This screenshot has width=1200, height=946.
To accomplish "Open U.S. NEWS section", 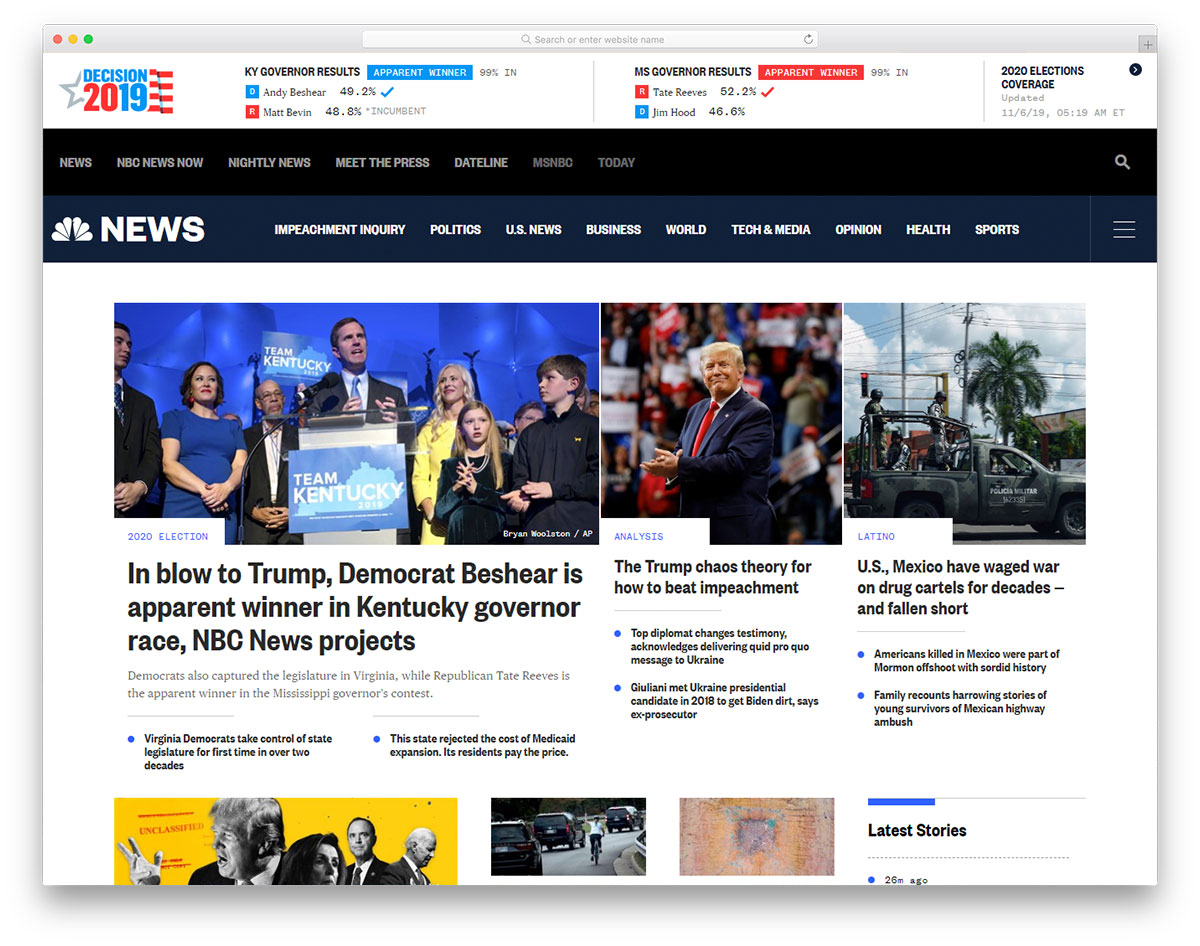I will pos(533,229).
